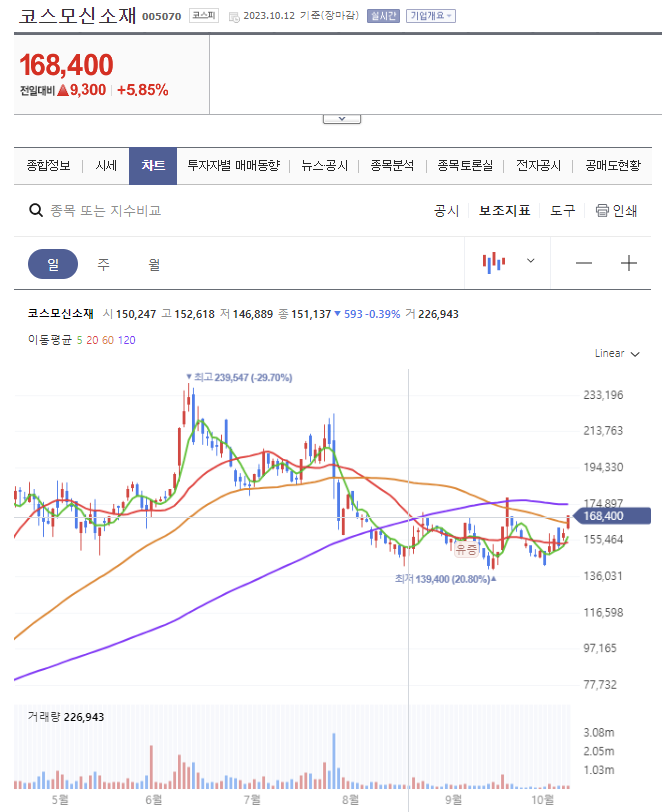Open the 종목토론실 tab

pos(465,166)
